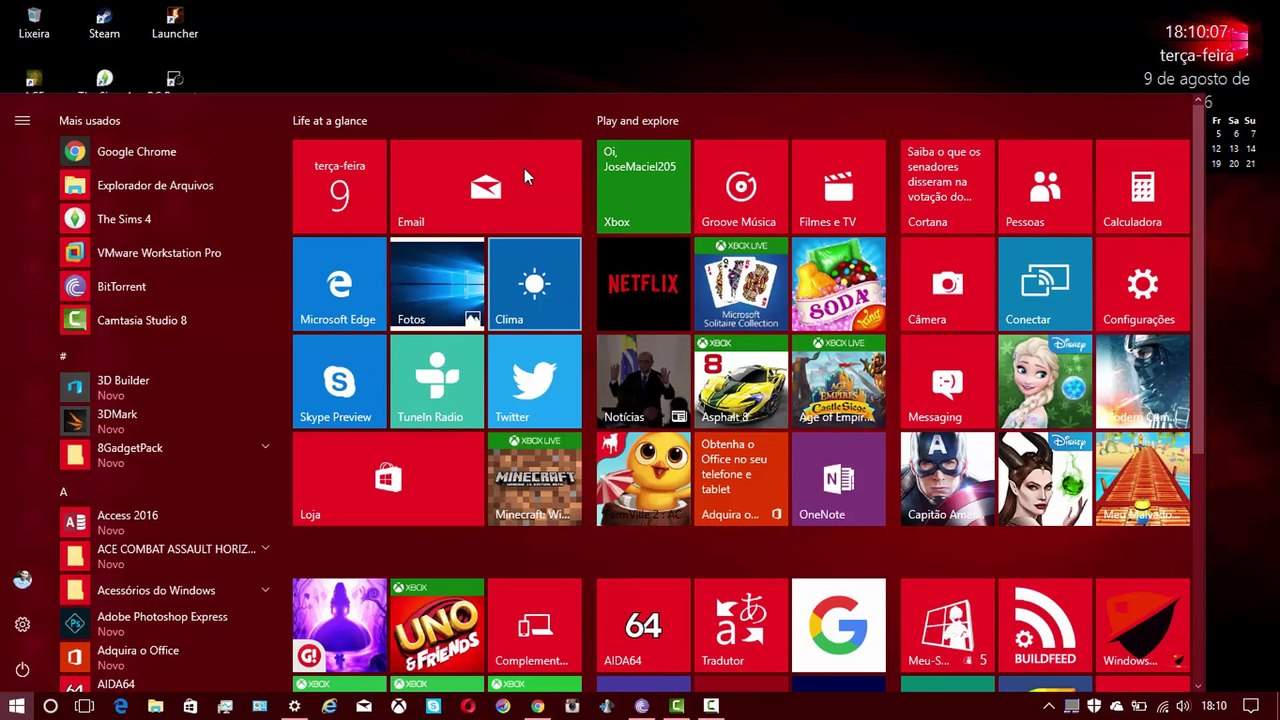Show hidden system tray icons

coord(1049,706)
